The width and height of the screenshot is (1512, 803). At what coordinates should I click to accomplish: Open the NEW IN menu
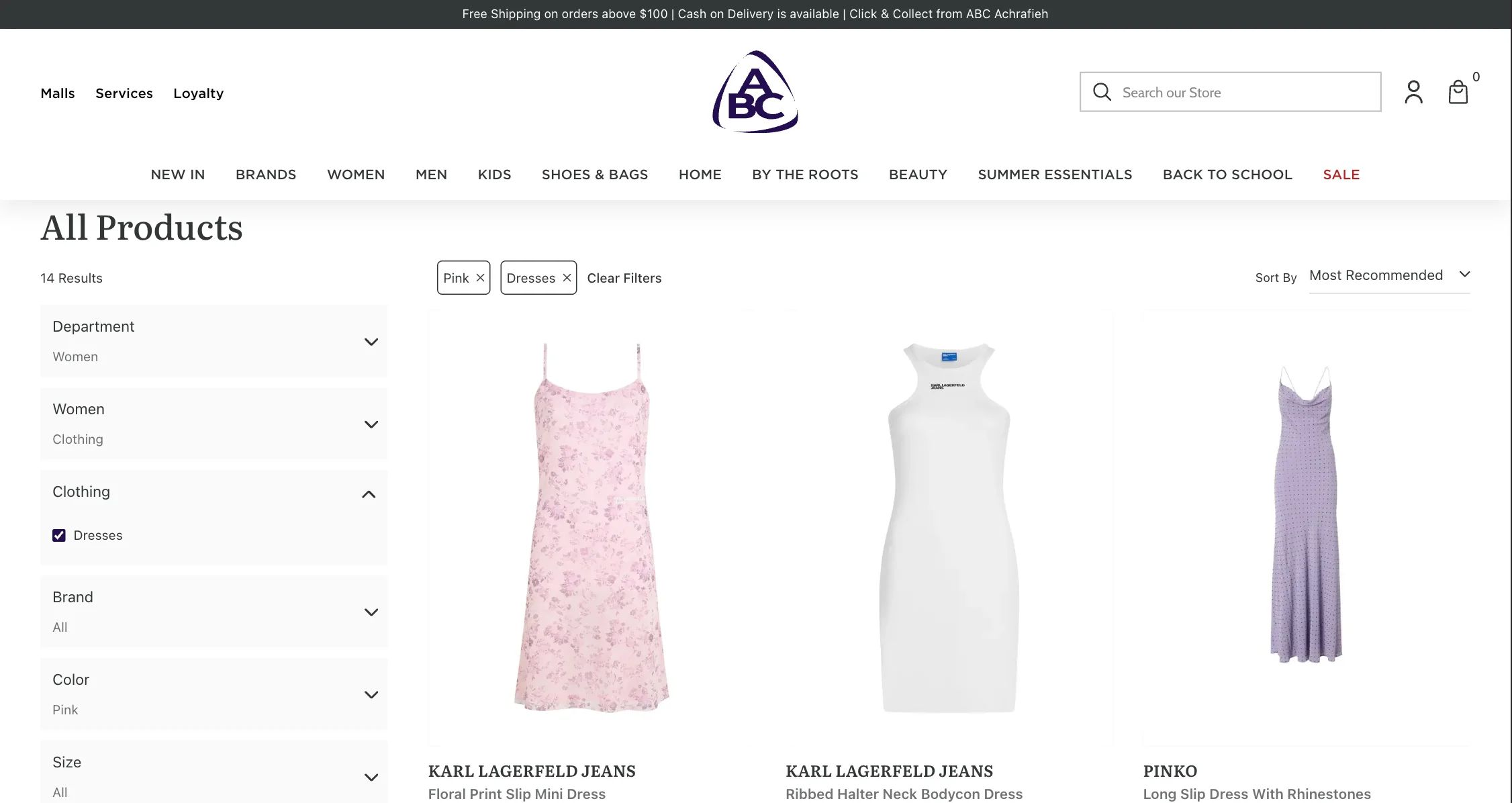pos(178,175)
